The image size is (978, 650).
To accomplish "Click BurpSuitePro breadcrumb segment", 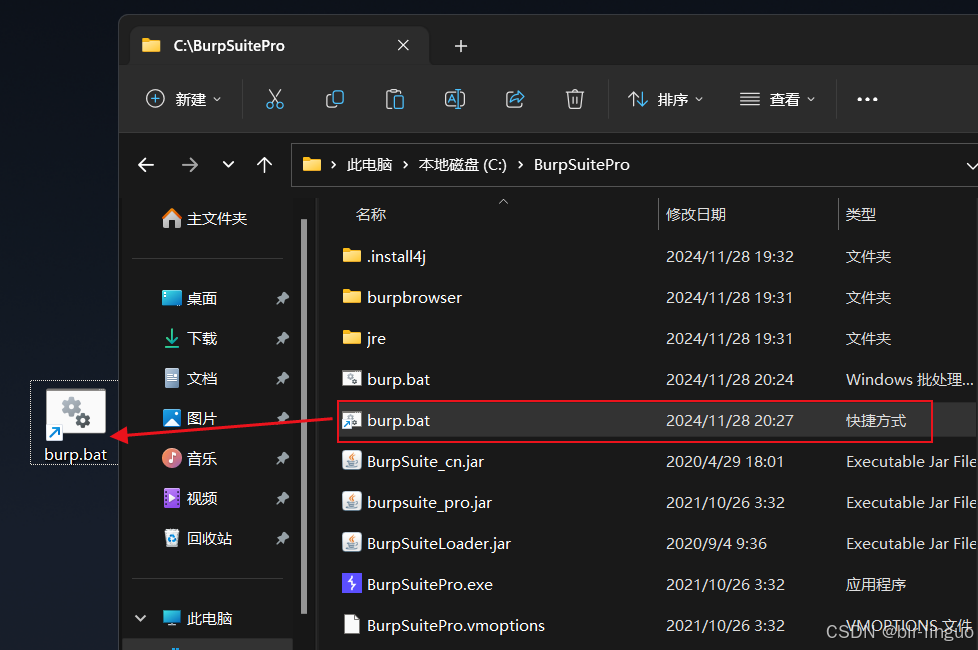I will 581,165.
